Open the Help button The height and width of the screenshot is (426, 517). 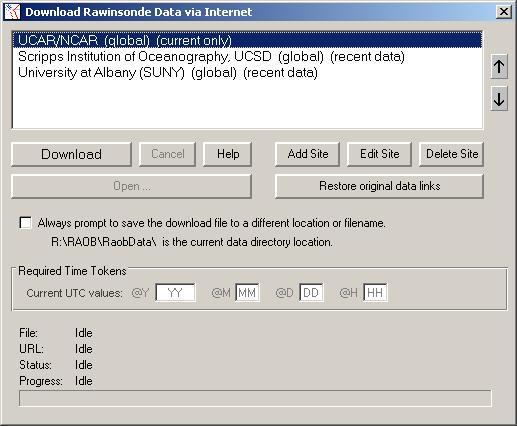coord(227,154)
